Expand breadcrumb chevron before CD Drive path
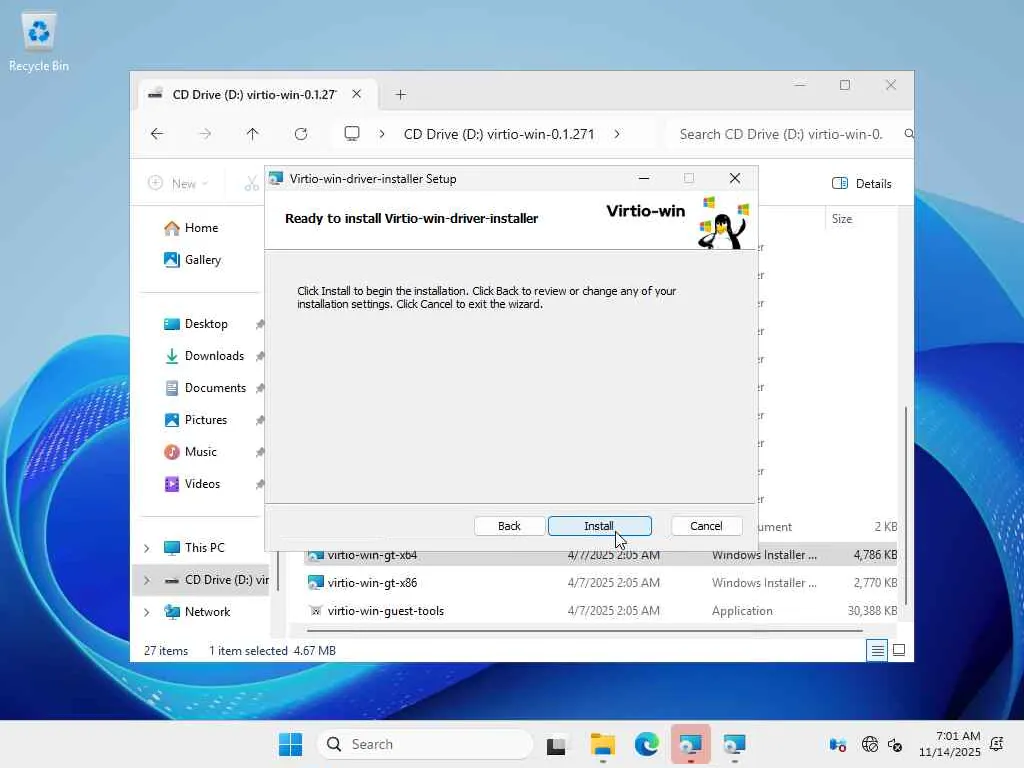This screenshot has height=768, width=1024. point(382,134)
